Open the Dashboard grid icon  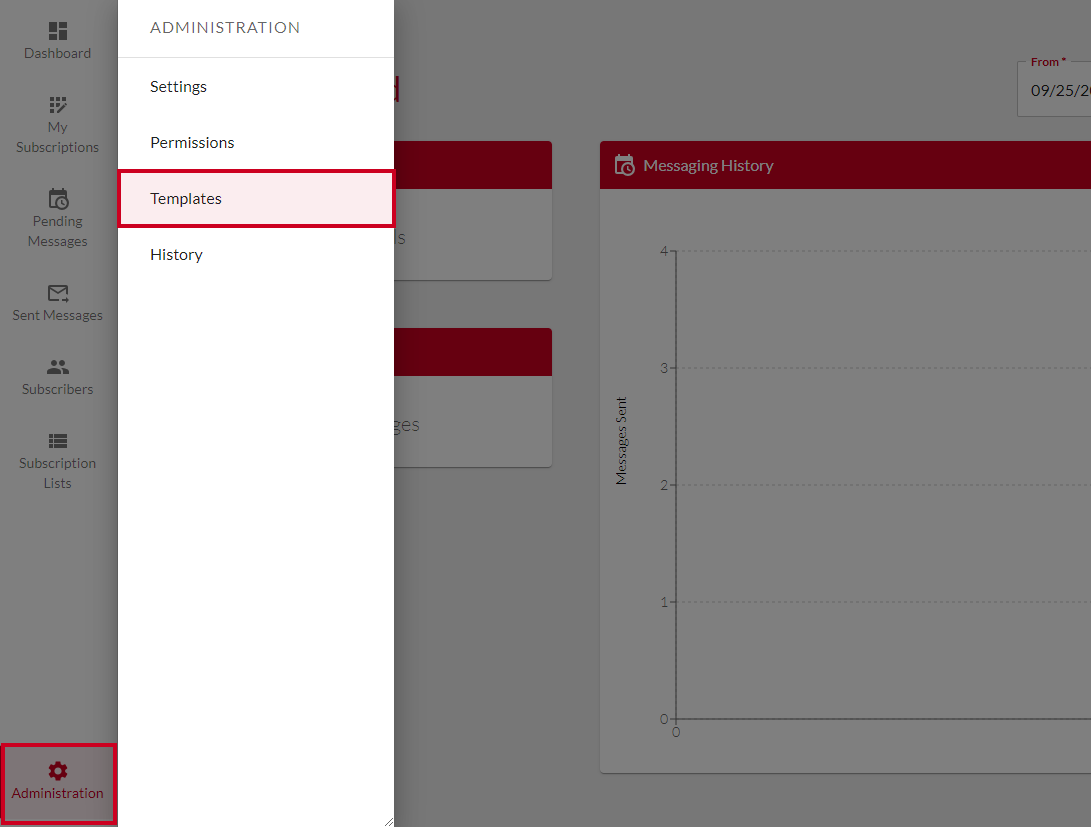pos(58,31)
